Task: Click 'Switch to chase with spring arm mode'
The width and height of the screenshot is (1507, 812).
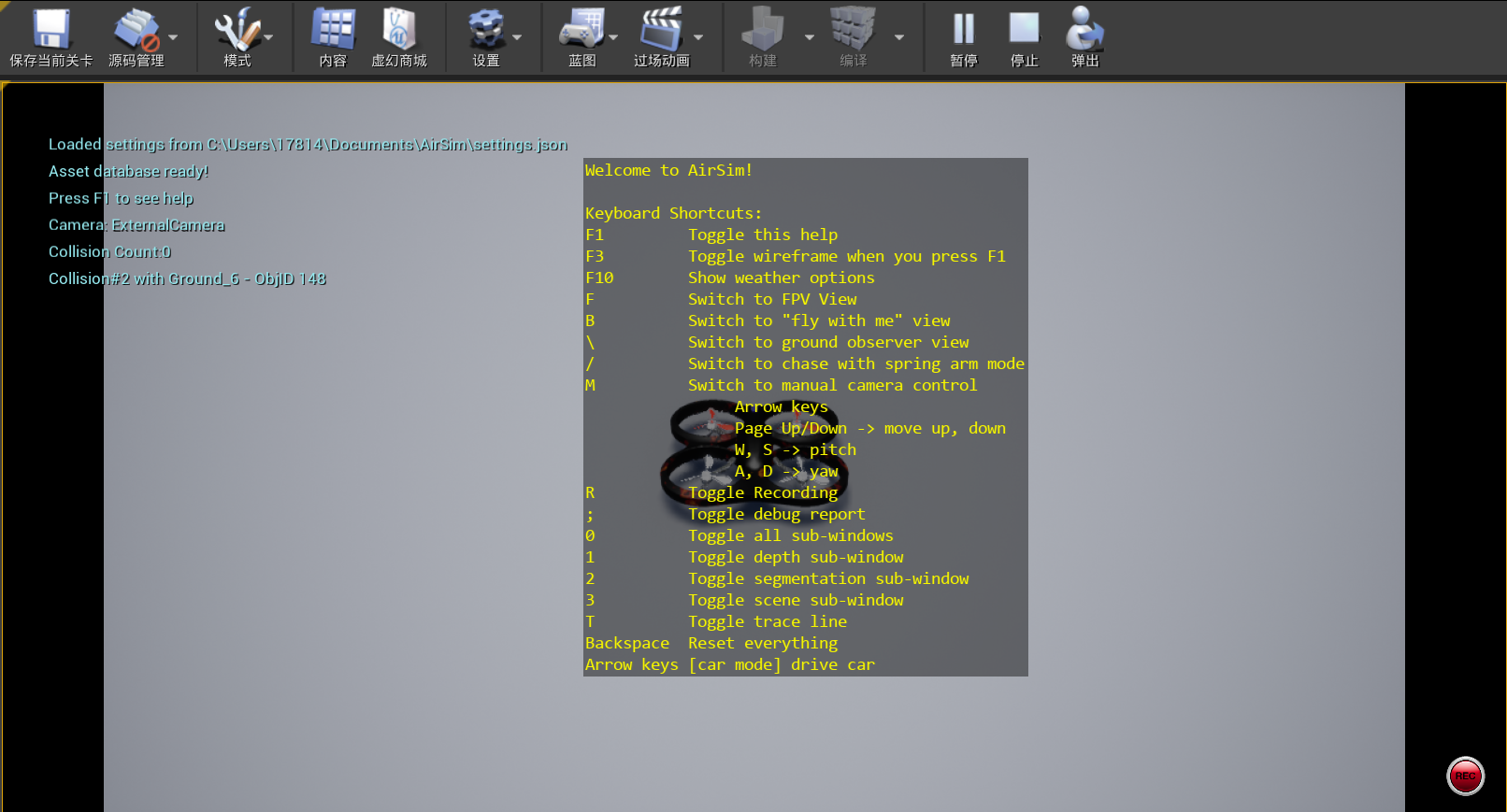Action: click(856, 363)
